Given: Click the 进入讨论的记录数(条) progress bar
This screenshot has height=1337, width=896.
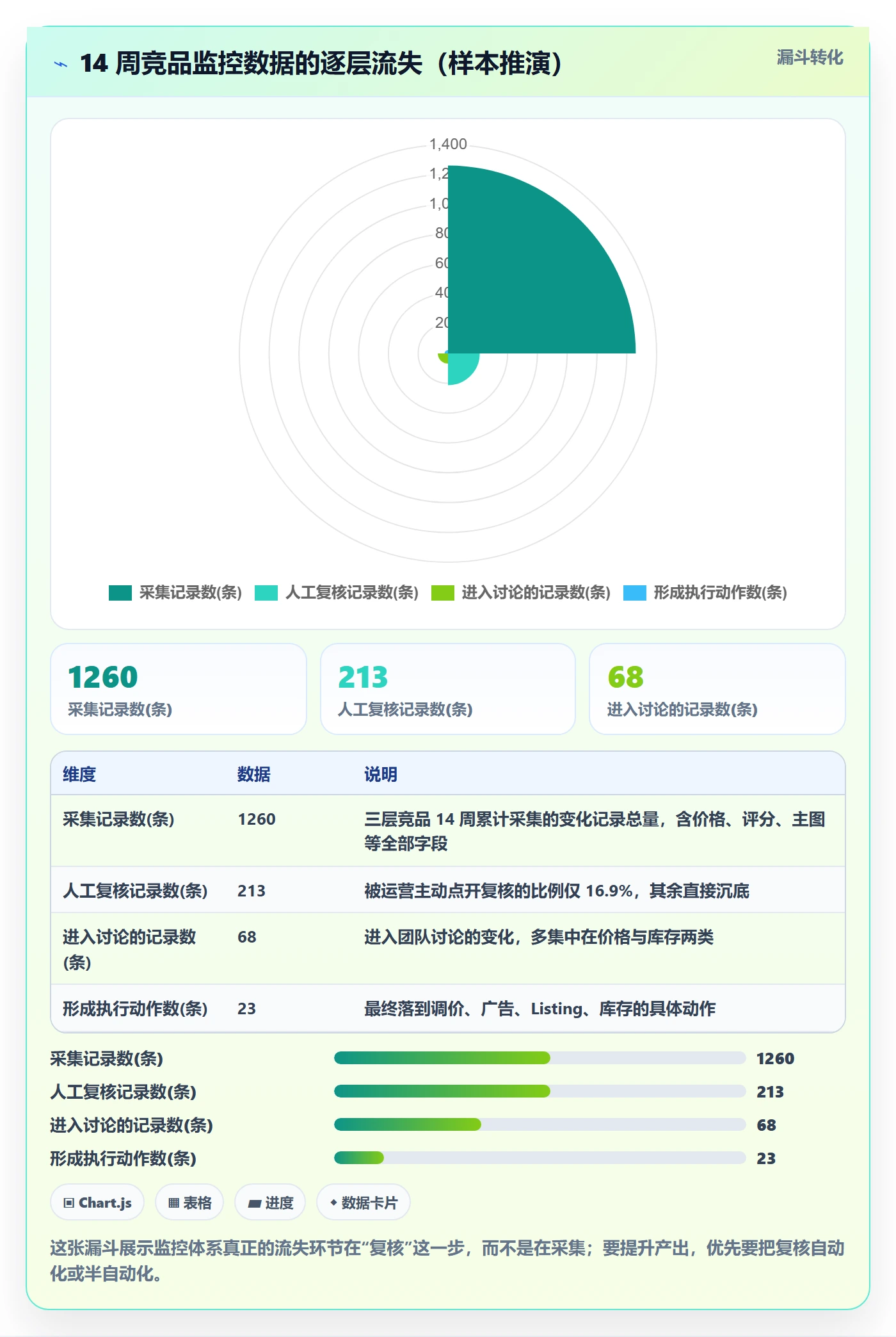Looking at the screenshot, I should (540, 1124).
